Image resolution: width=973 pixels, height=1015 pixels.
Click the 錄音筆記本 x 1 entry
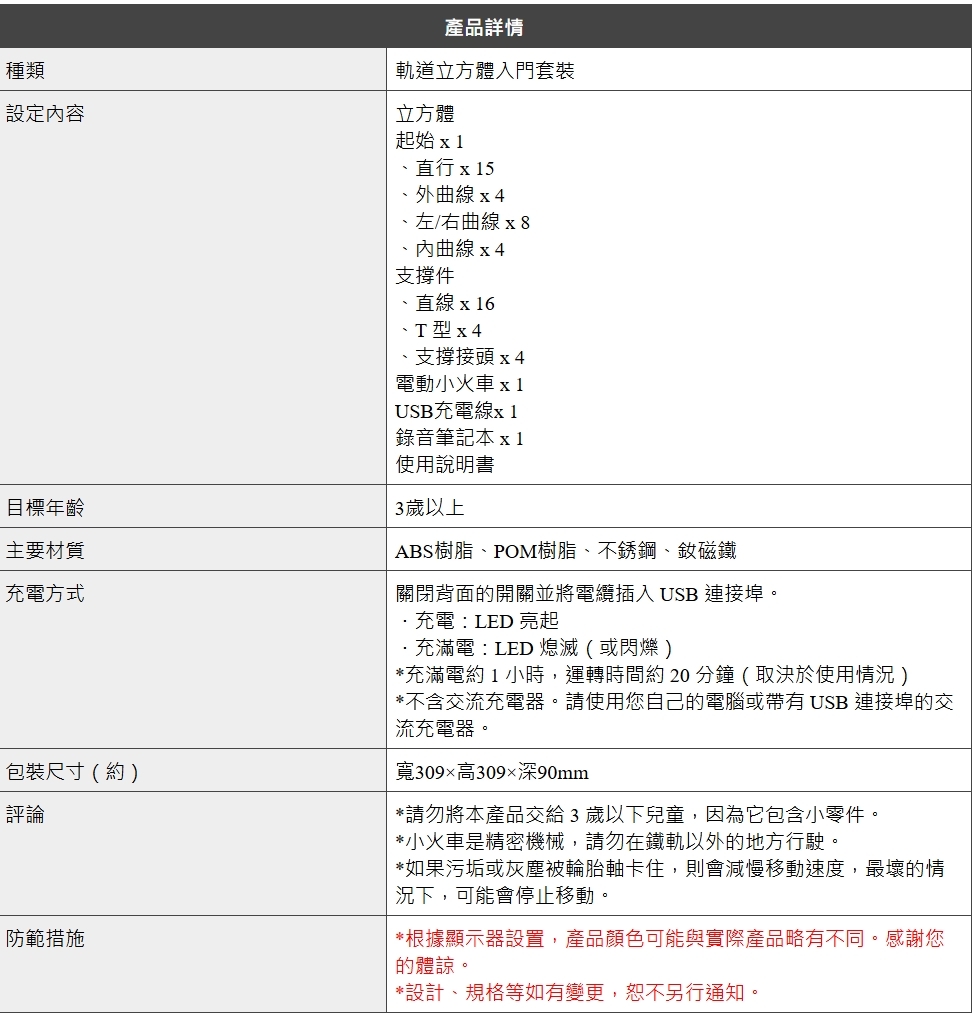pos(459,438)
